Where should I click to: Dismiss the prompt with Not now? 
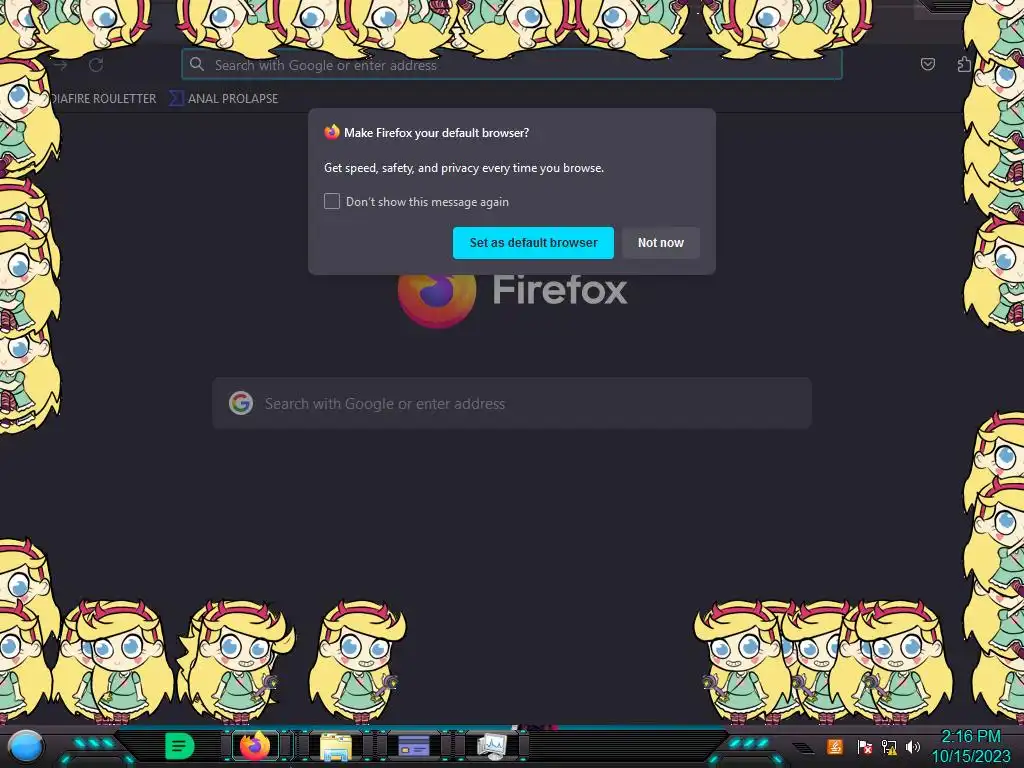point(660,243)
